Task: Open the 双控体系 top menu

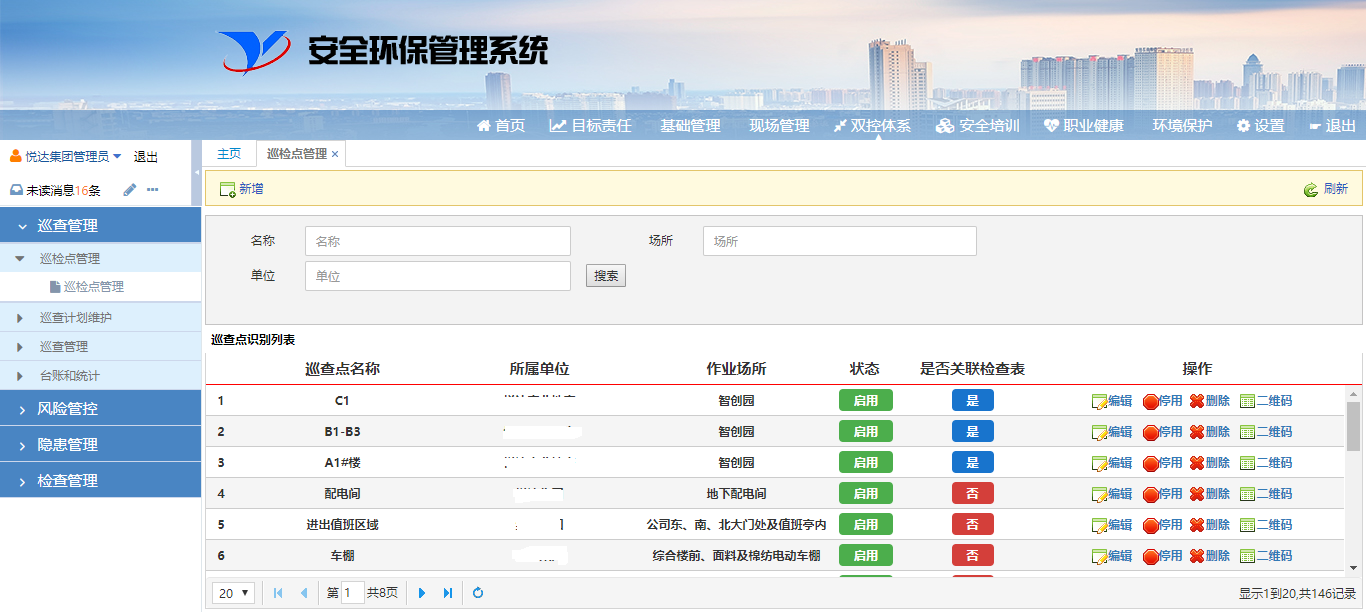Action: pyautogui.click(x=872, y=126)
